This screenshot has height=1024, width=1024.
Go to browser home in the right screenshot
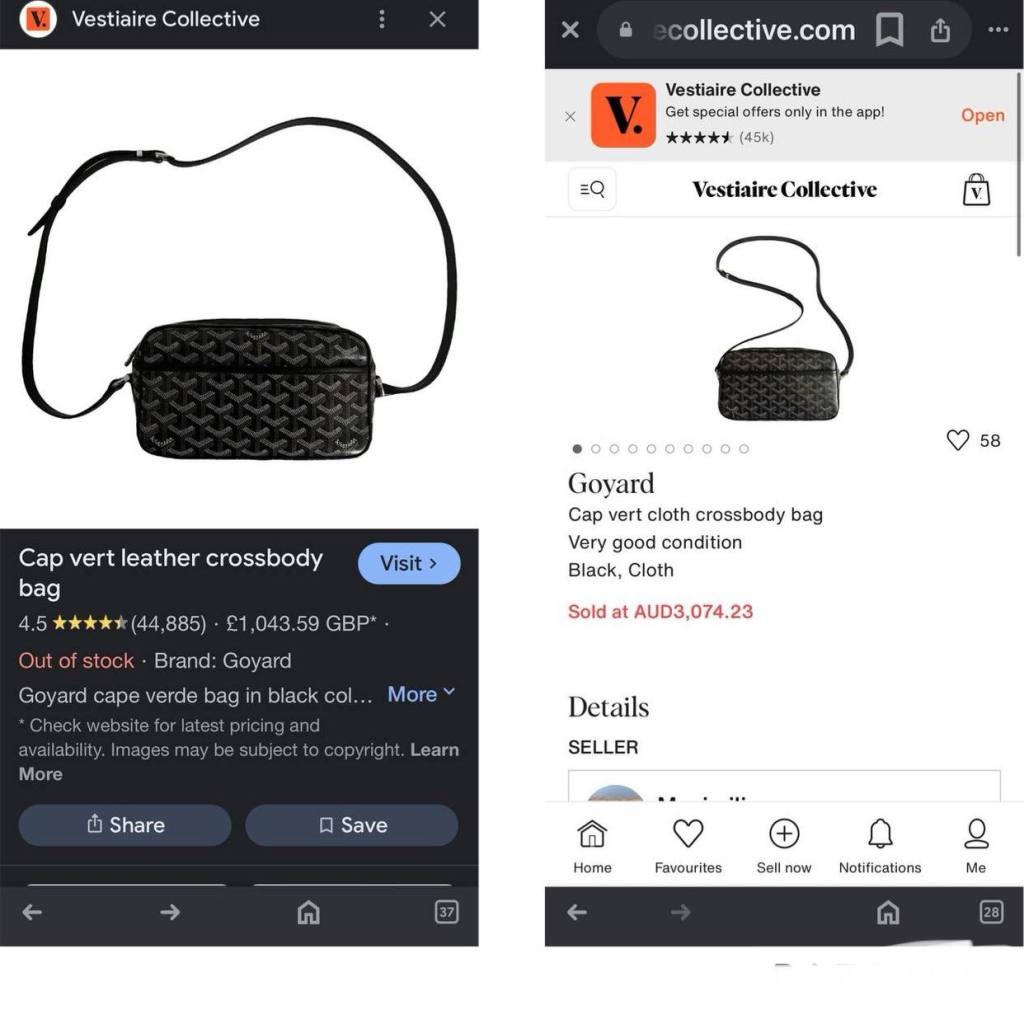[888, 912]
